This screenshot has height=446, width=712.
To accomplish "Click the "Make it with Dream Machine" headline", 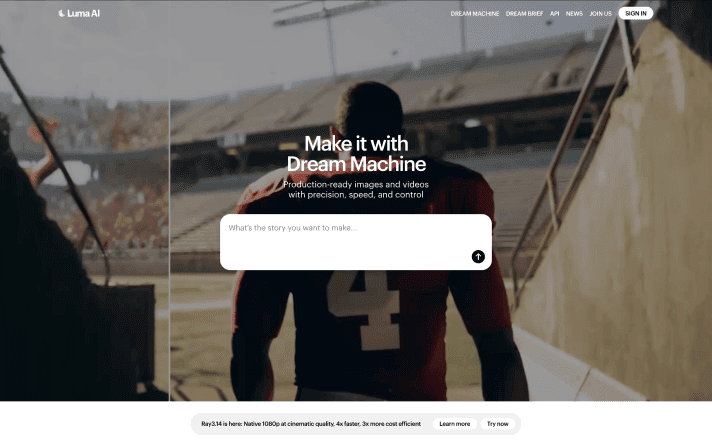I will (356, 154).
